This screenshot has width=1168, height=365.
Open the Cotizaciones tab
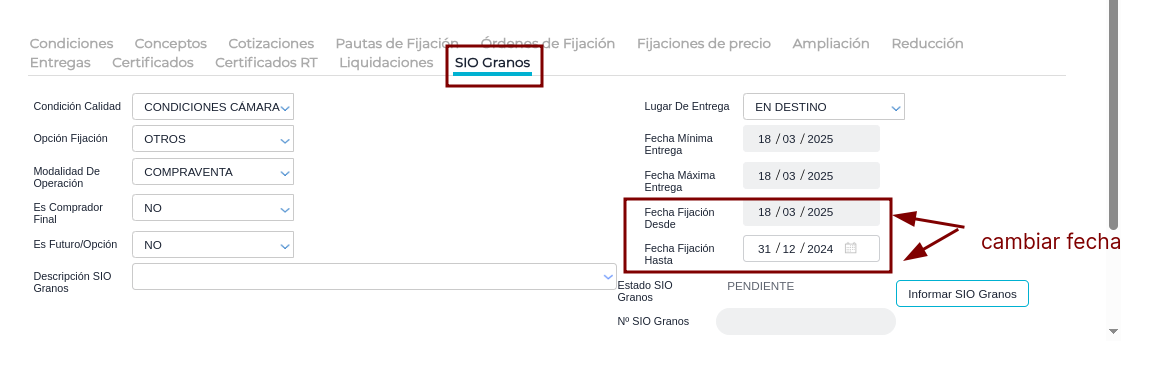(x=271, y=44)
